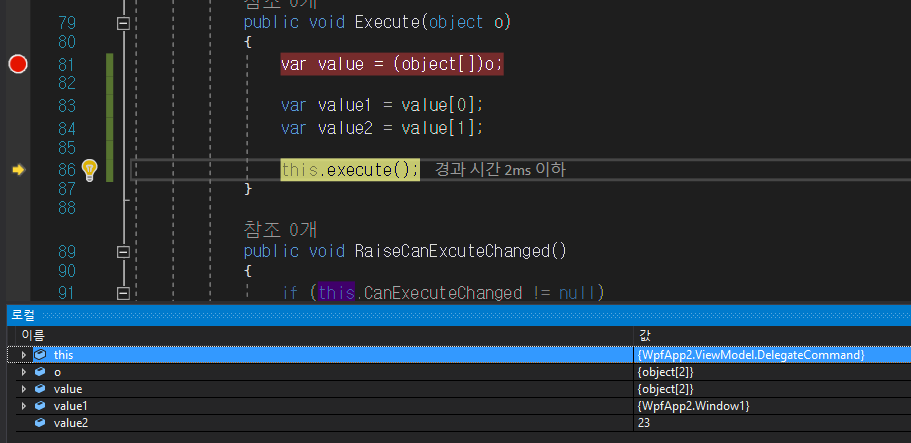Click the 'var value1 = value[0];' line
The width and height of the screenshot is (911, 443).
click(382, 106)
